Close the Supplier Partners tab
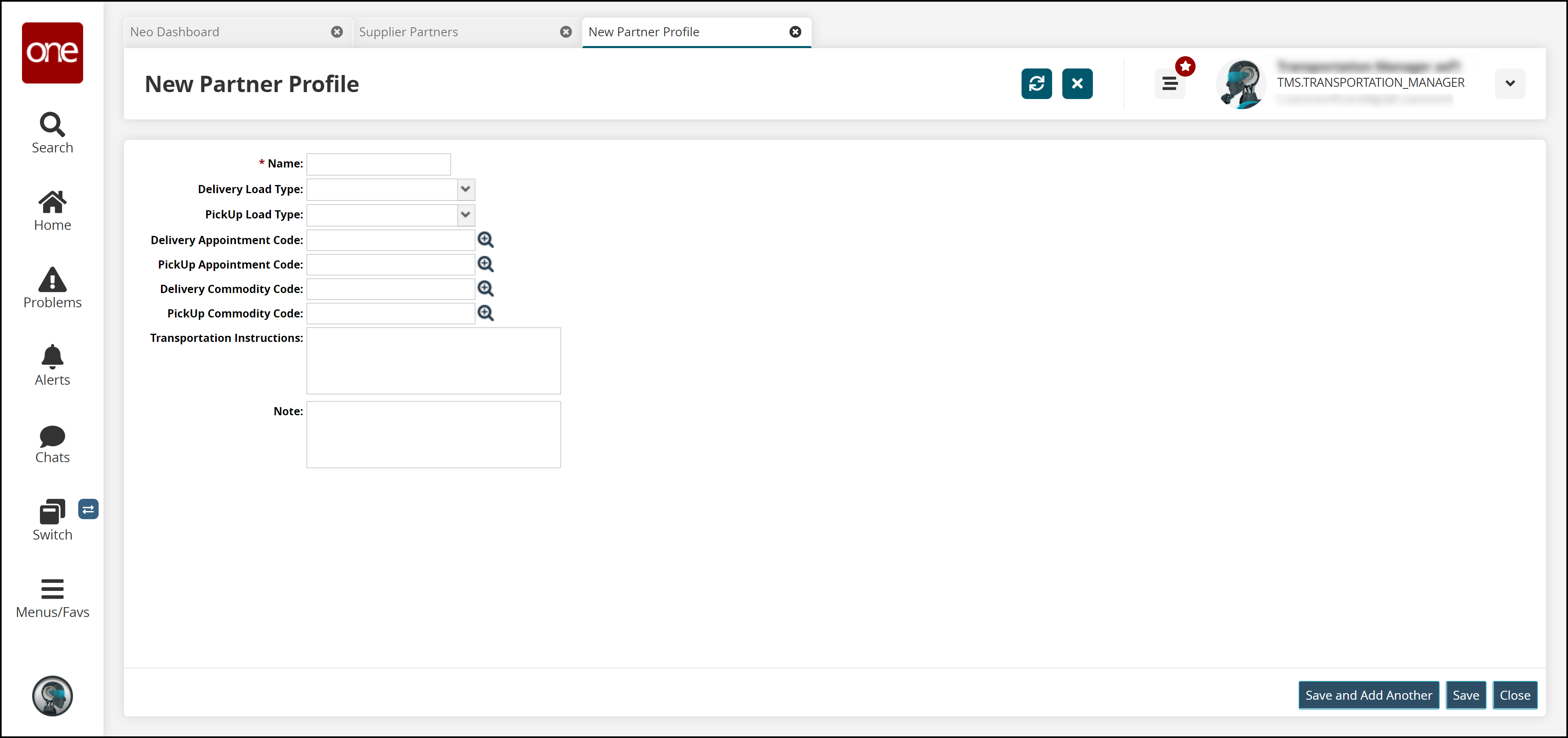This screenshot has width=1568, height=738. (566, 32)
